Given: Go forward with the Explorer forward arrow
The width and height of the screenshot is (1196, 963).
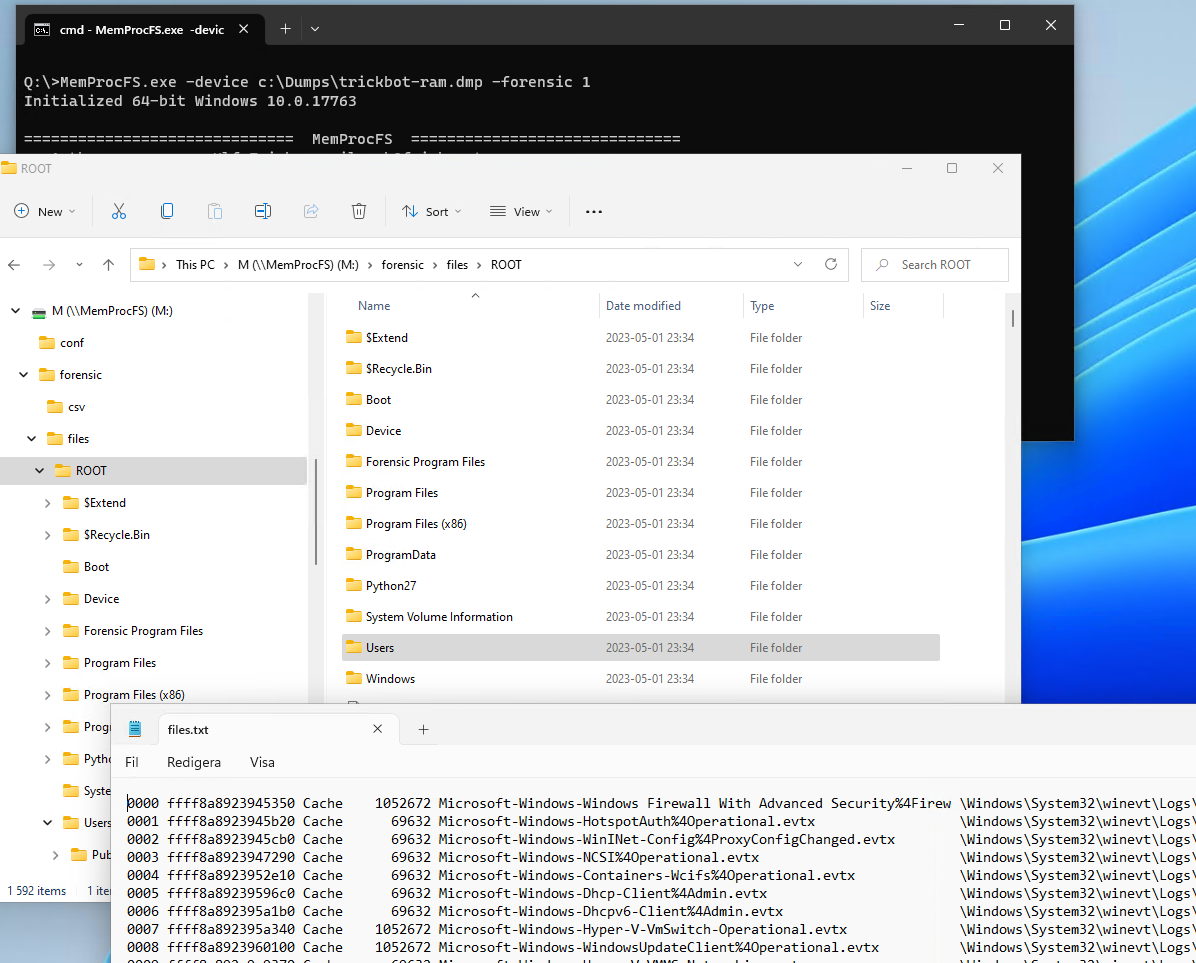Looking at the screenshot, I should point(49,265).
